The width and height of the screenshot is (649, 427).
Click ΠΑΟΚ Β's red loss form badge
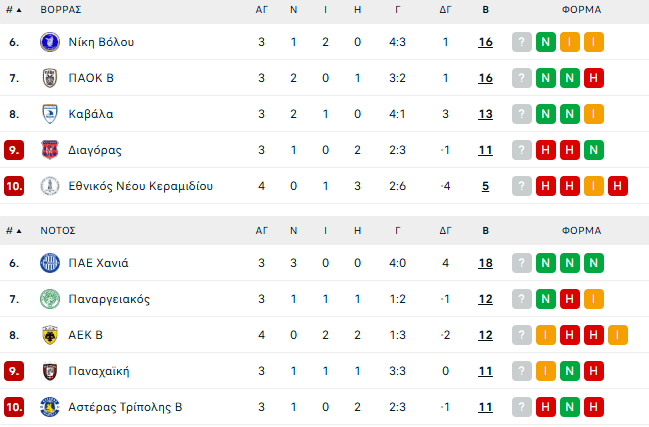coord(593,78)
